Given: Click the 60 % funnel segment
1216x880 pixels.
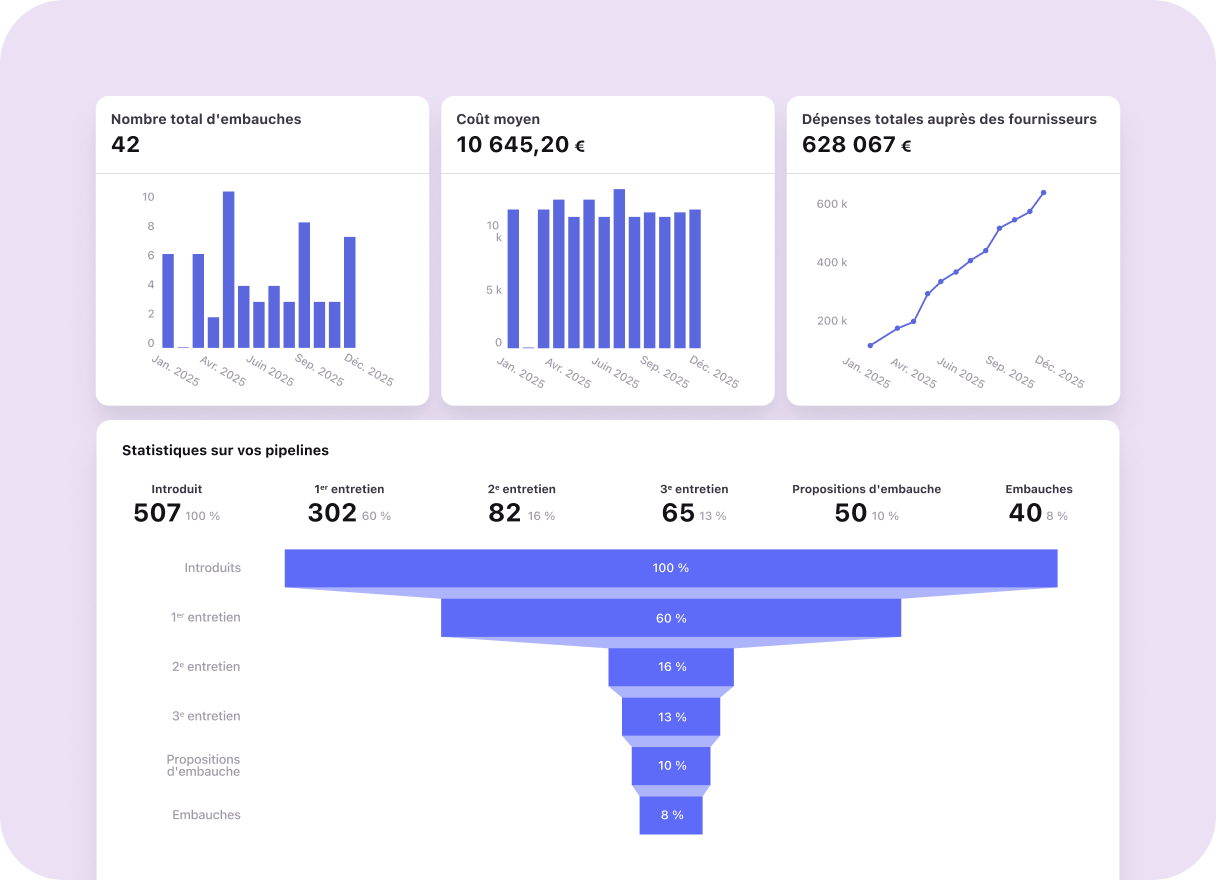Looking at the screenshot, I should pyautogui.click(x=671, y=618).
